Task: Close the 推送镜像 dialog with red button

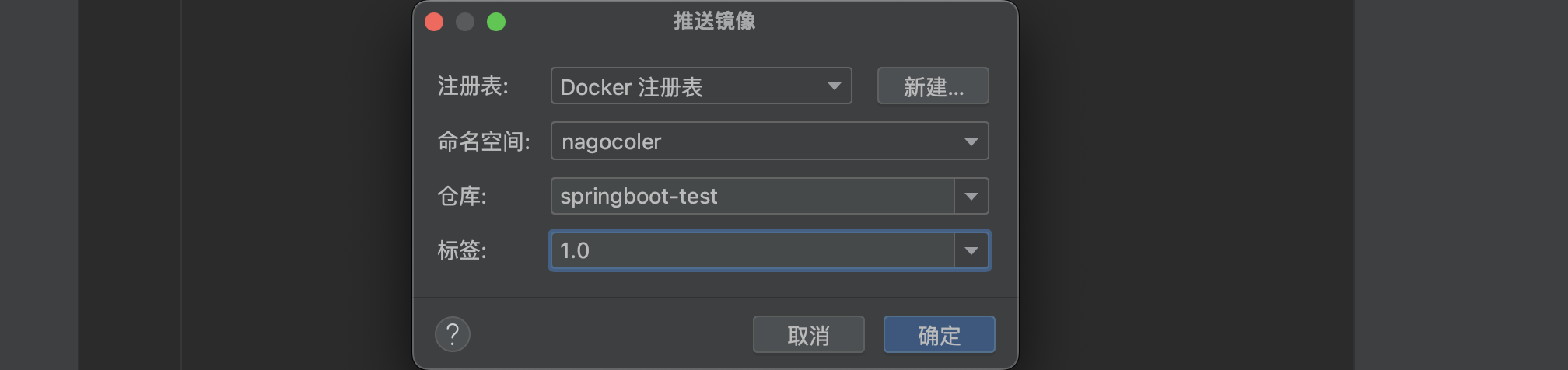Action: [434, 22]
